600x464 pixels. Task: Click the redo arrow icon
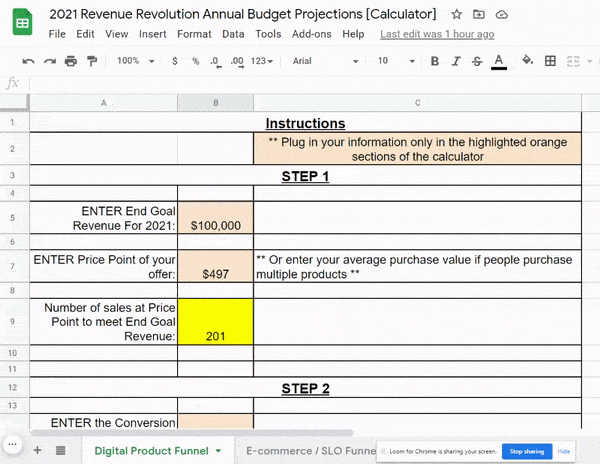tap(48, 61)
